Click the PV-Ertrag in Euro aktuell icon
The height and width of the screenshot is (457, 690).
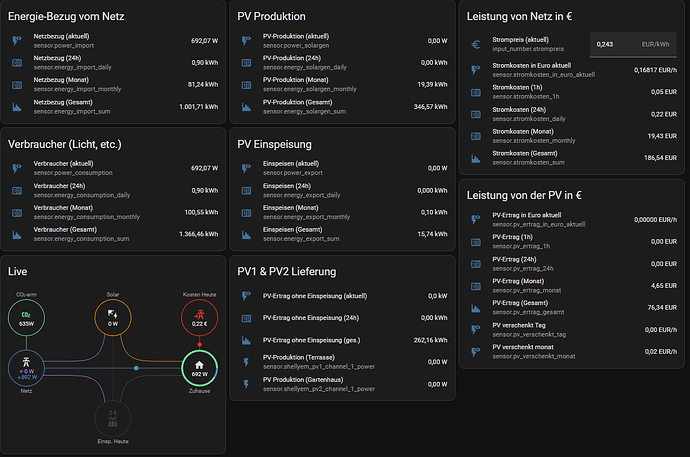click(476, 219)
